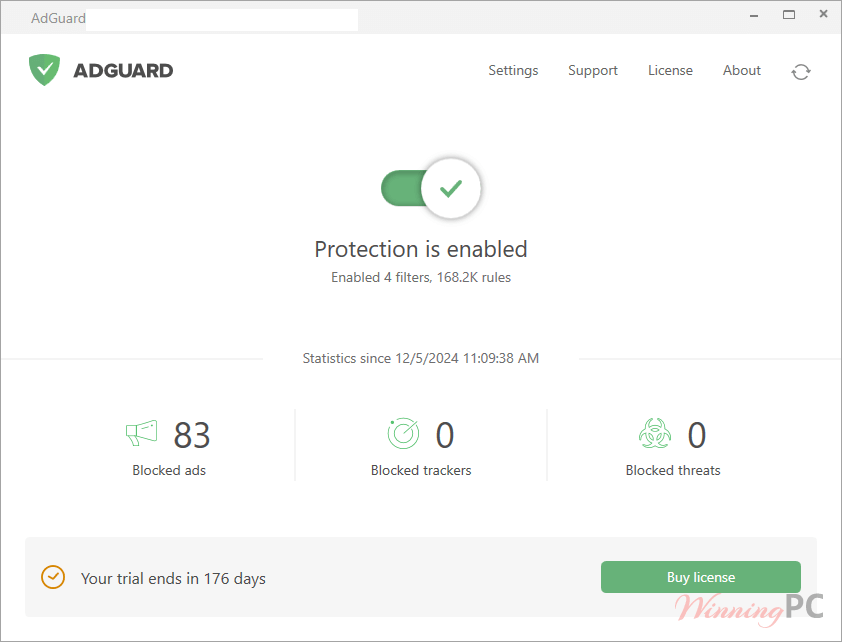Click the biohazard Blocked threats icon
This screenshot has width=842, height=642.
(x=655, y=432)
